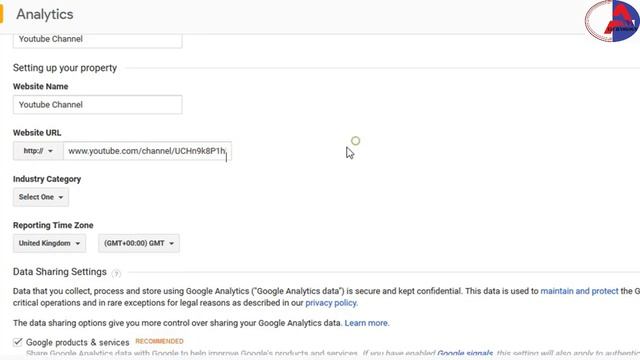Click the Google products & services label
This screenshot has height=360, width=640.
78,342
